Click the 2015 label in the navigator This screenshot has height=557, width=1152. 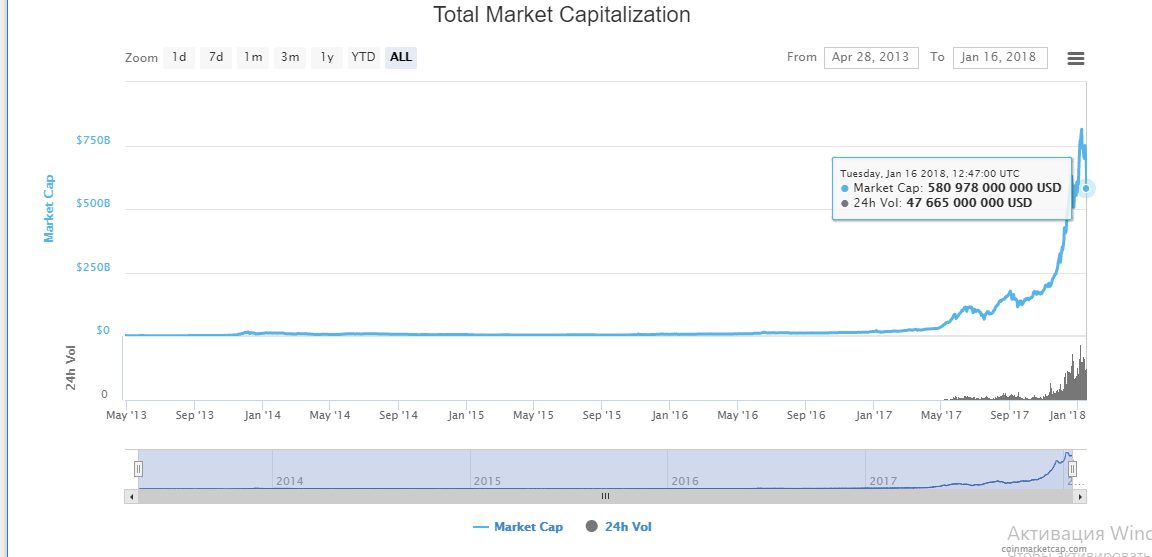coord(487,481)
